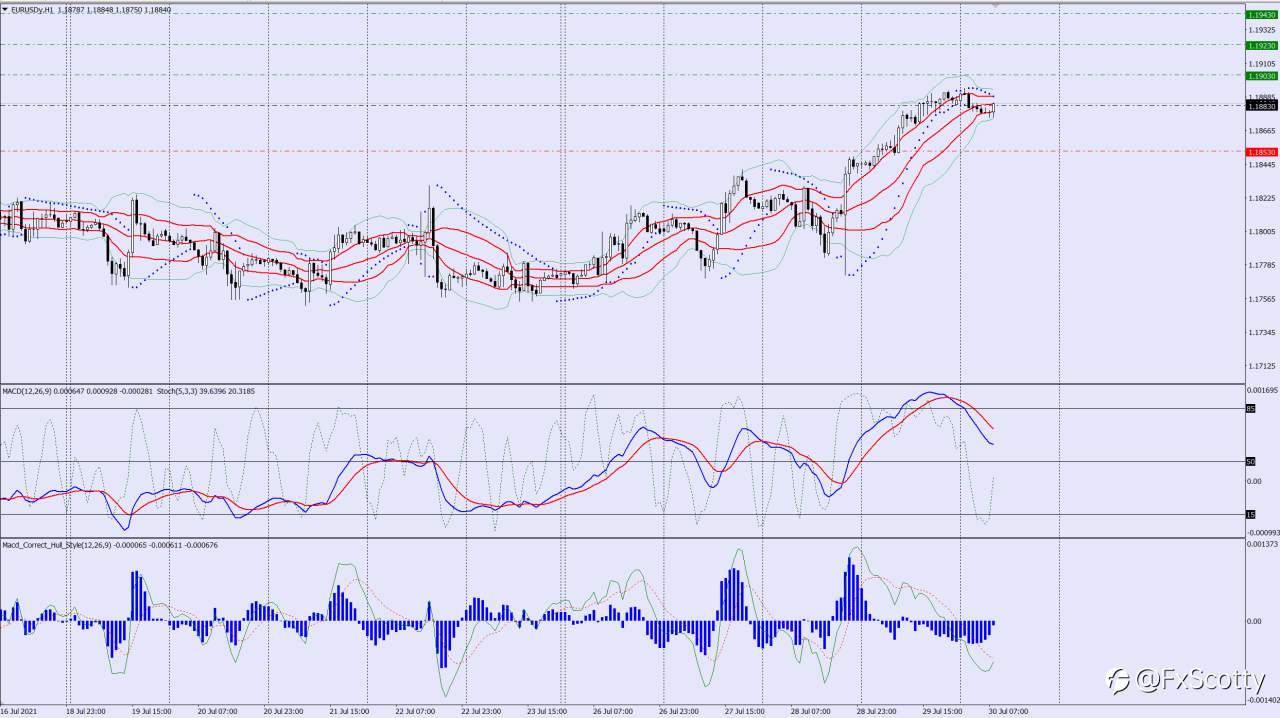
Task: Click the 1.18665 price scale value
Action: click(1262, 131)
